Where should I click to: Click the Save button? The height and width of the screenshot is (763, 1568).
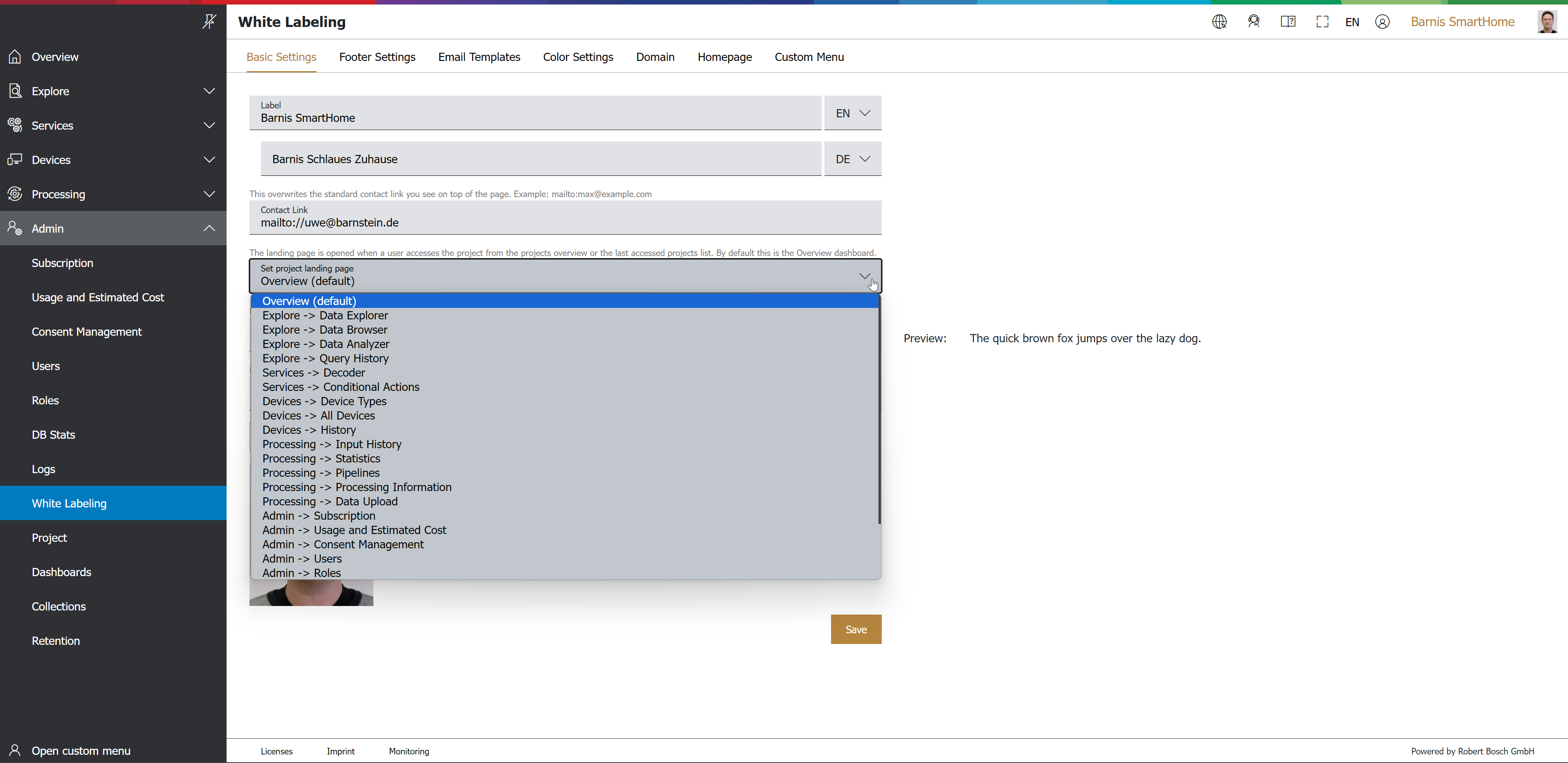click(x=855, y=629)
